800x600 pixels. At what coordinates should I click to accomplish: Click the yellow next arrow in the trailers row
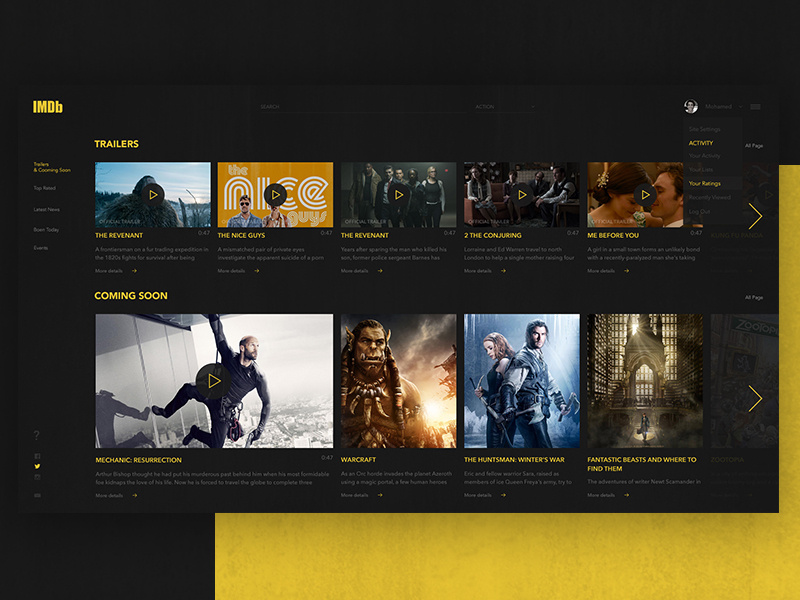757,215
